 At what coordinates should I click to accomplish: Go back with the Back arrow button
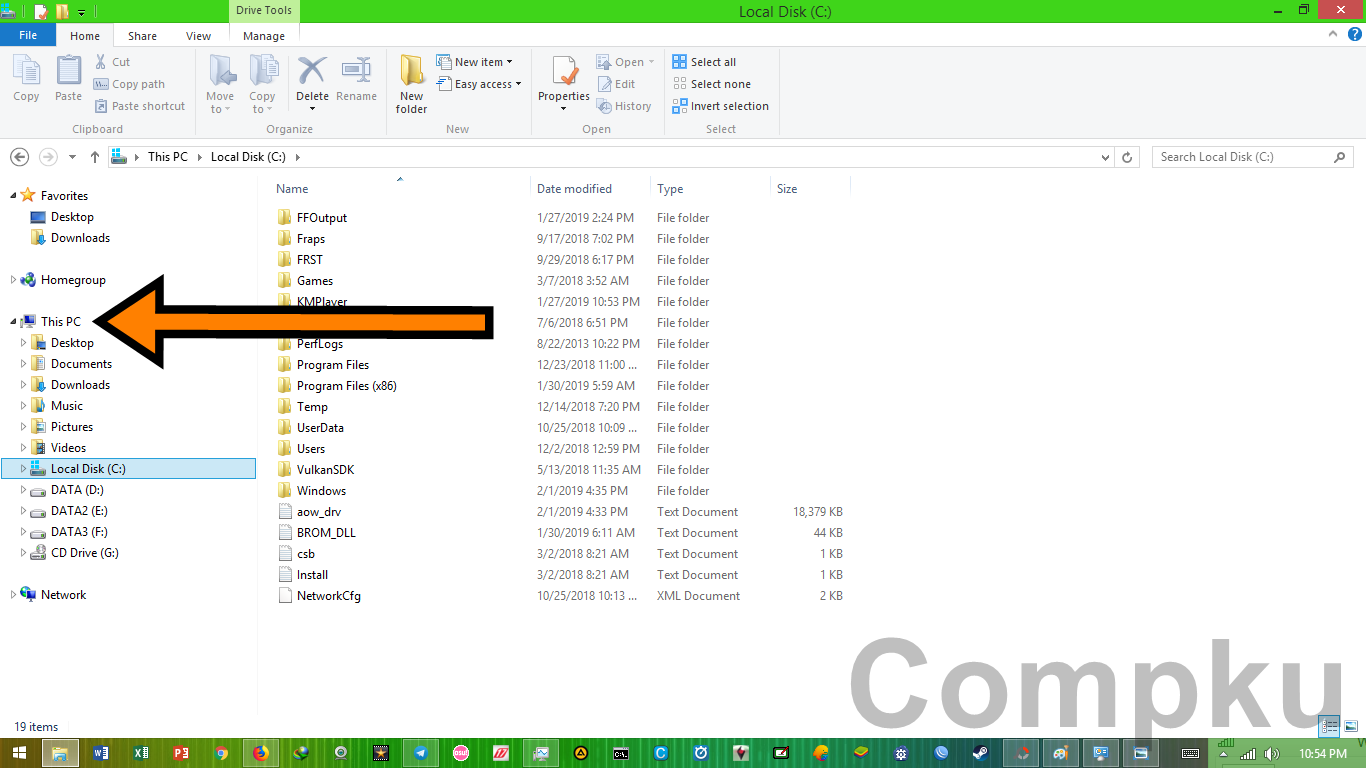click(x=19, y=157)
